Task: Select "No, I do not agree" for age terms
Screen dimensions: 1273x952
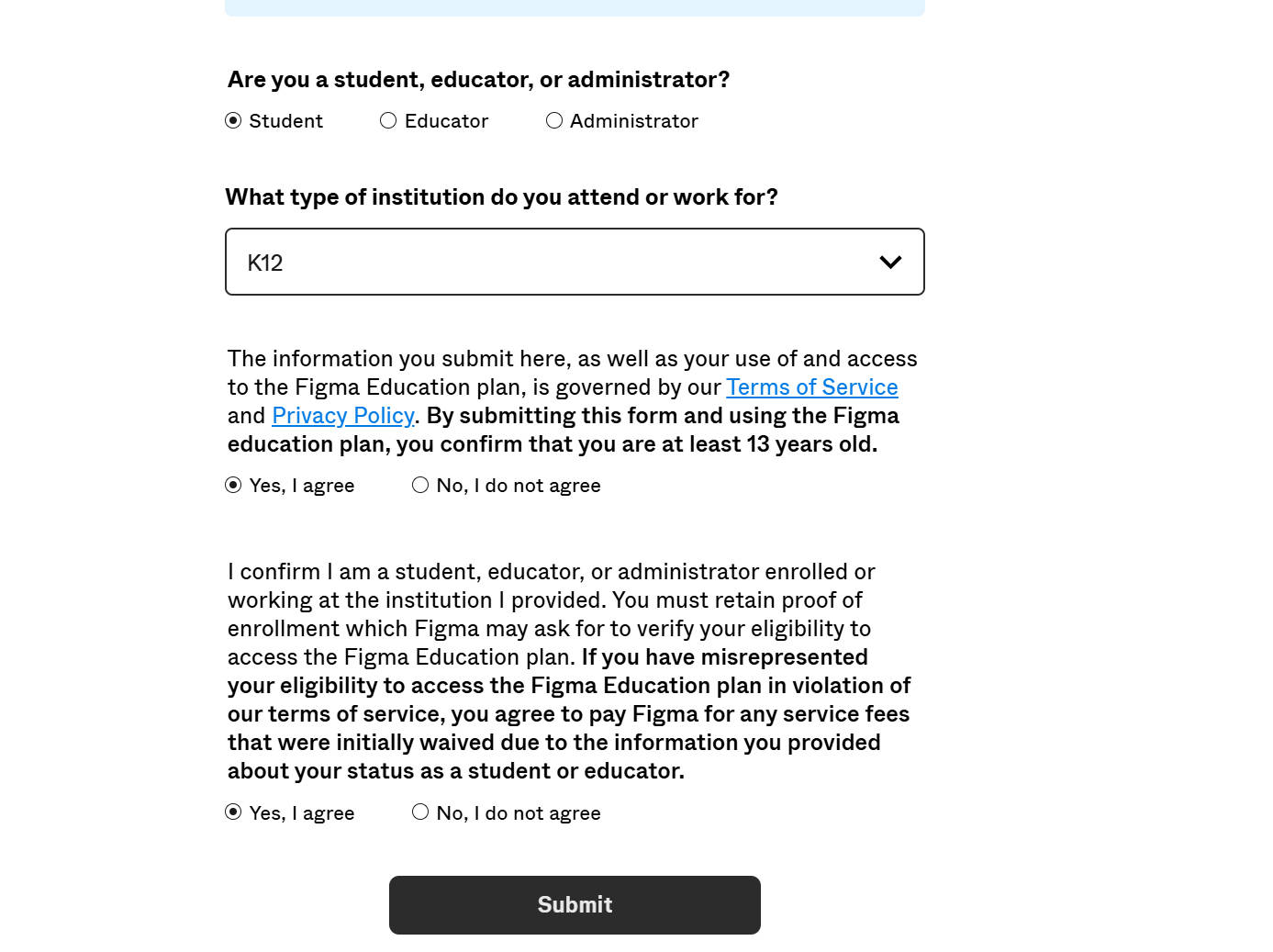Action: [x=420, y=485]
